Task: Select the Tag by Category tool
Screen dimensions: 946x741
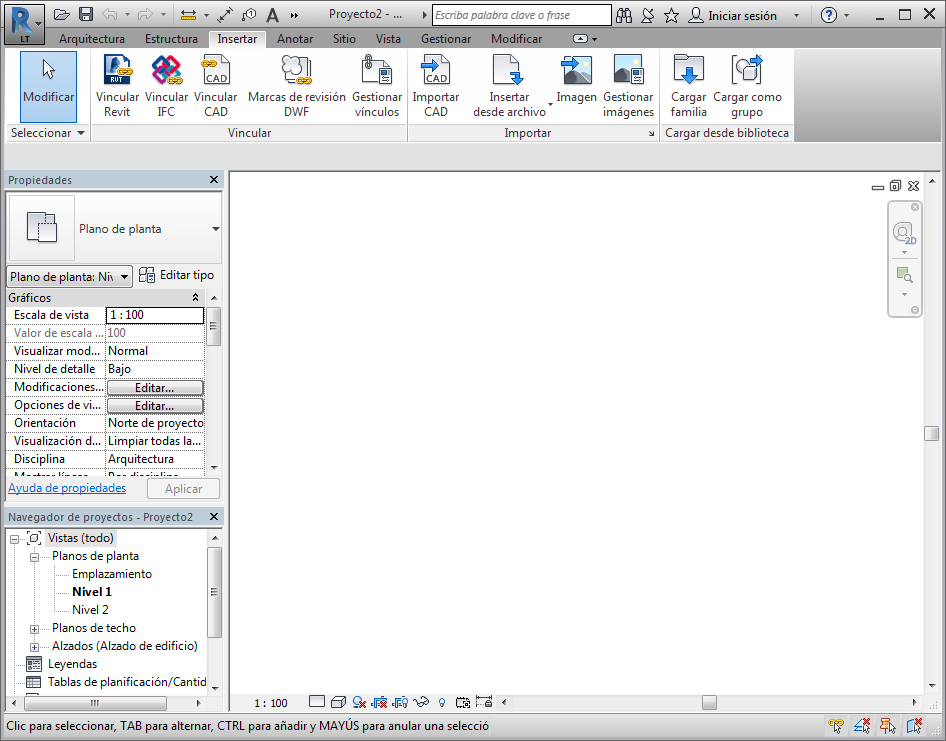Action: (x=249, y=15)
